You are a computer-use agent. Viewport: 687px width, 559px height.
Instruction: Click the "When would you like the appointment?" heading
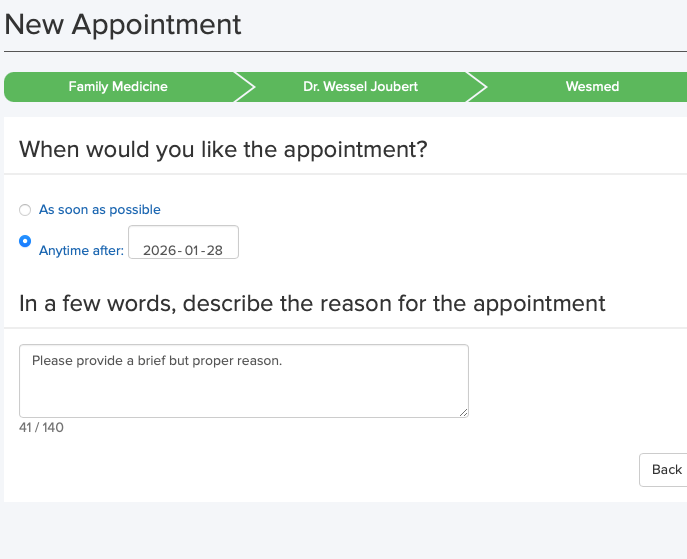[223, 150]
